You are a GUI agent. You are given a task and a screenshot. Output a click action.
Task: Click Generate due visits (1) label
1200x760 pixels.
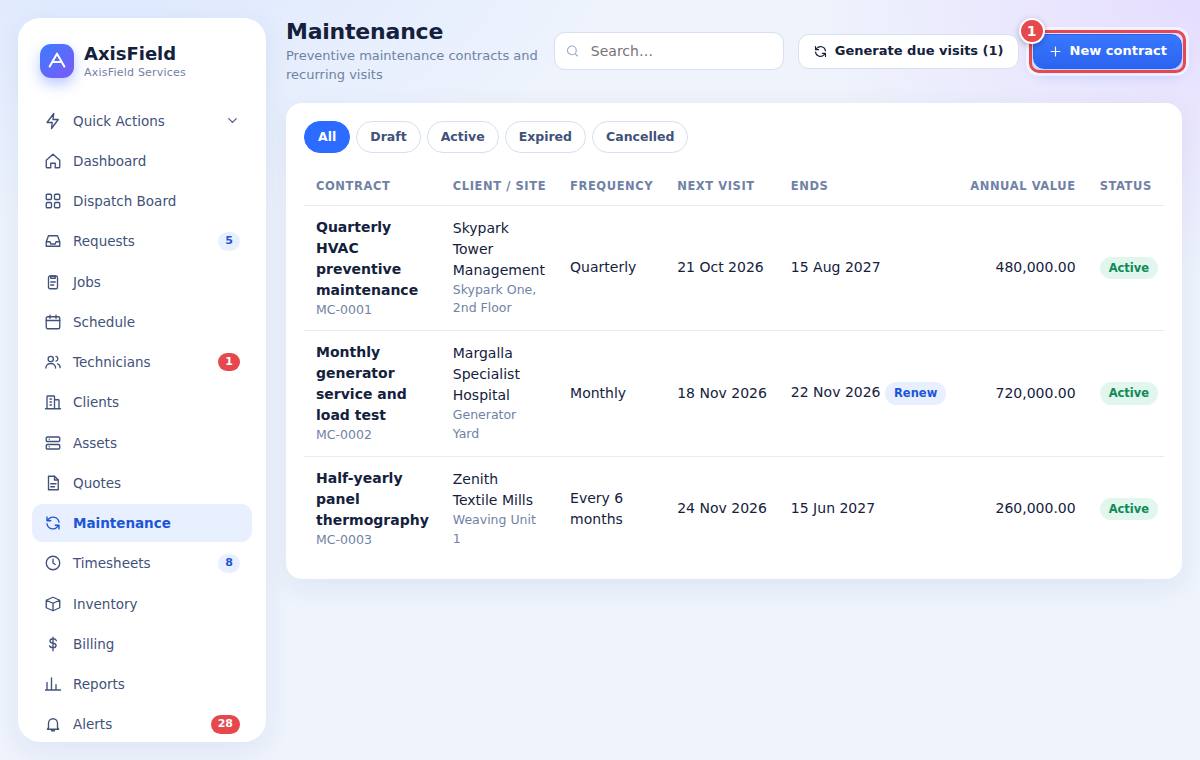pyautogui.click(x=919, y=51)
